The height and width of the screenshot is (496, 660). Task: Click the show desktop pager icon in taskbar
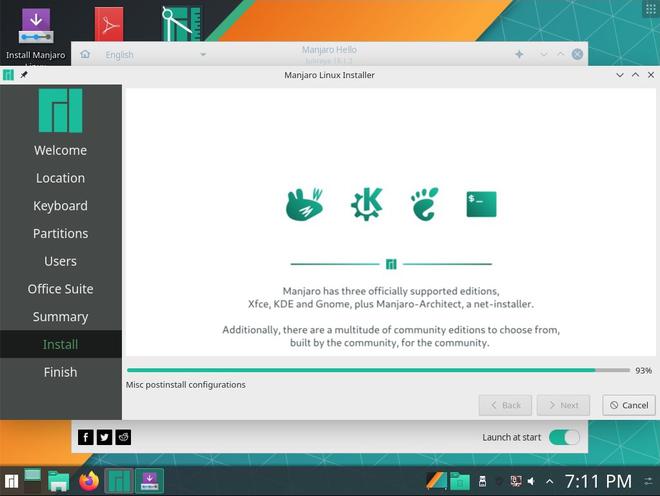32,480
